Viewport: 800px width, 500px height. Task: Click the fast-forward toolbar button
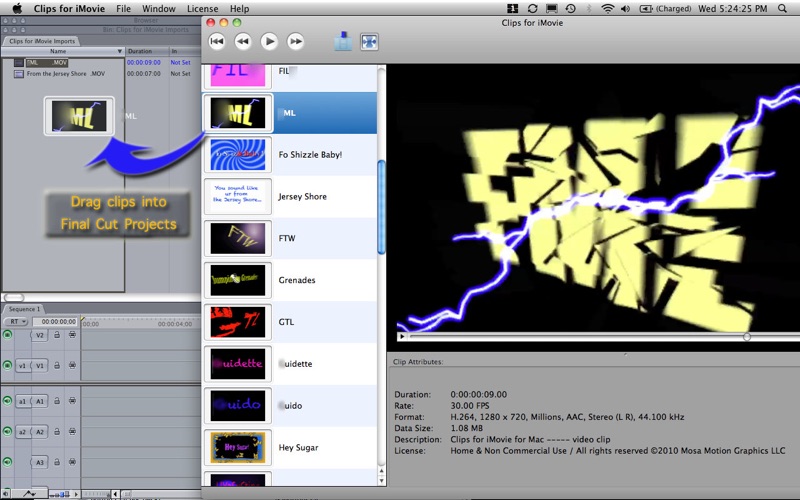(295, 41)
